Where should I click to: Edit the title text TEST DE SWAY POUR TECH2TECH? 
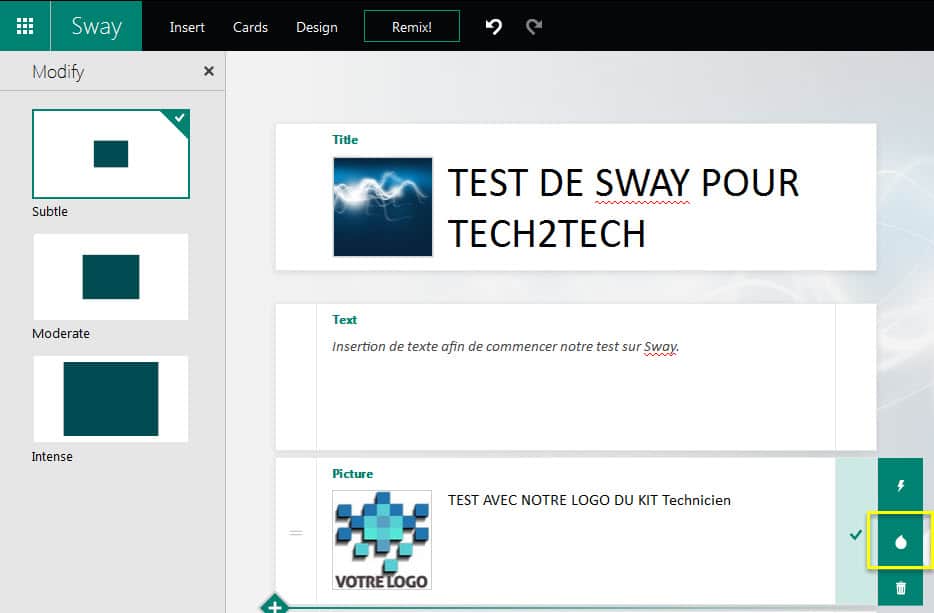tap(623, 207)
